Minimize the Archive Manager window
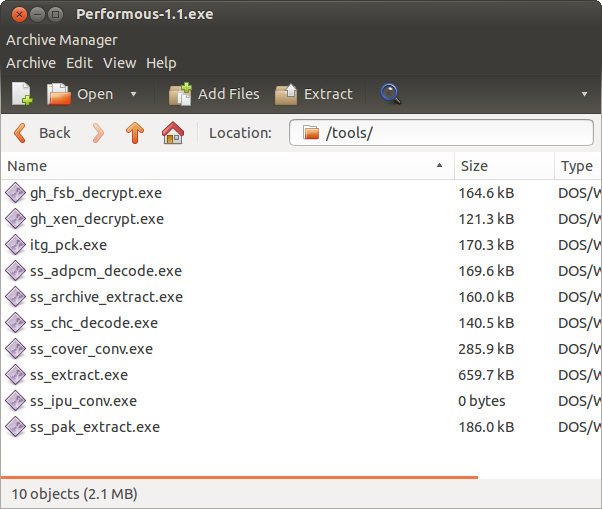Screen dimensions: 602x509 pos(37,15)
